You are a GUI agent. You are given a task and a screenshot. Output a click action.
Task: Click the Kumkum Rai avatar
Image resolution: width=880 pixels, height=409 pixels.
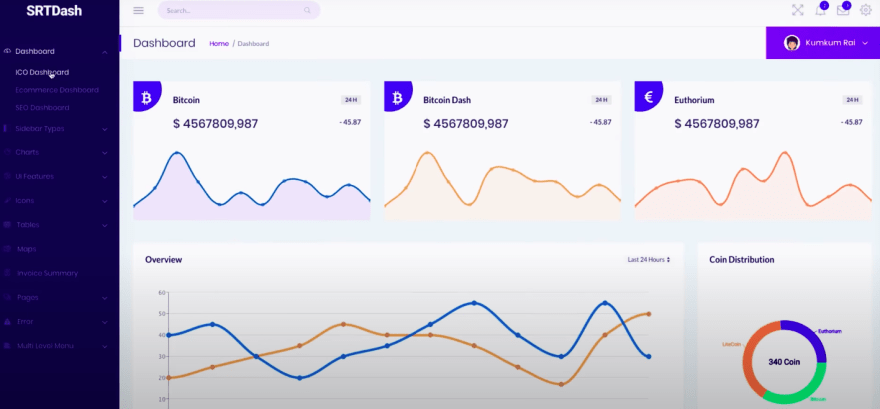792,43
